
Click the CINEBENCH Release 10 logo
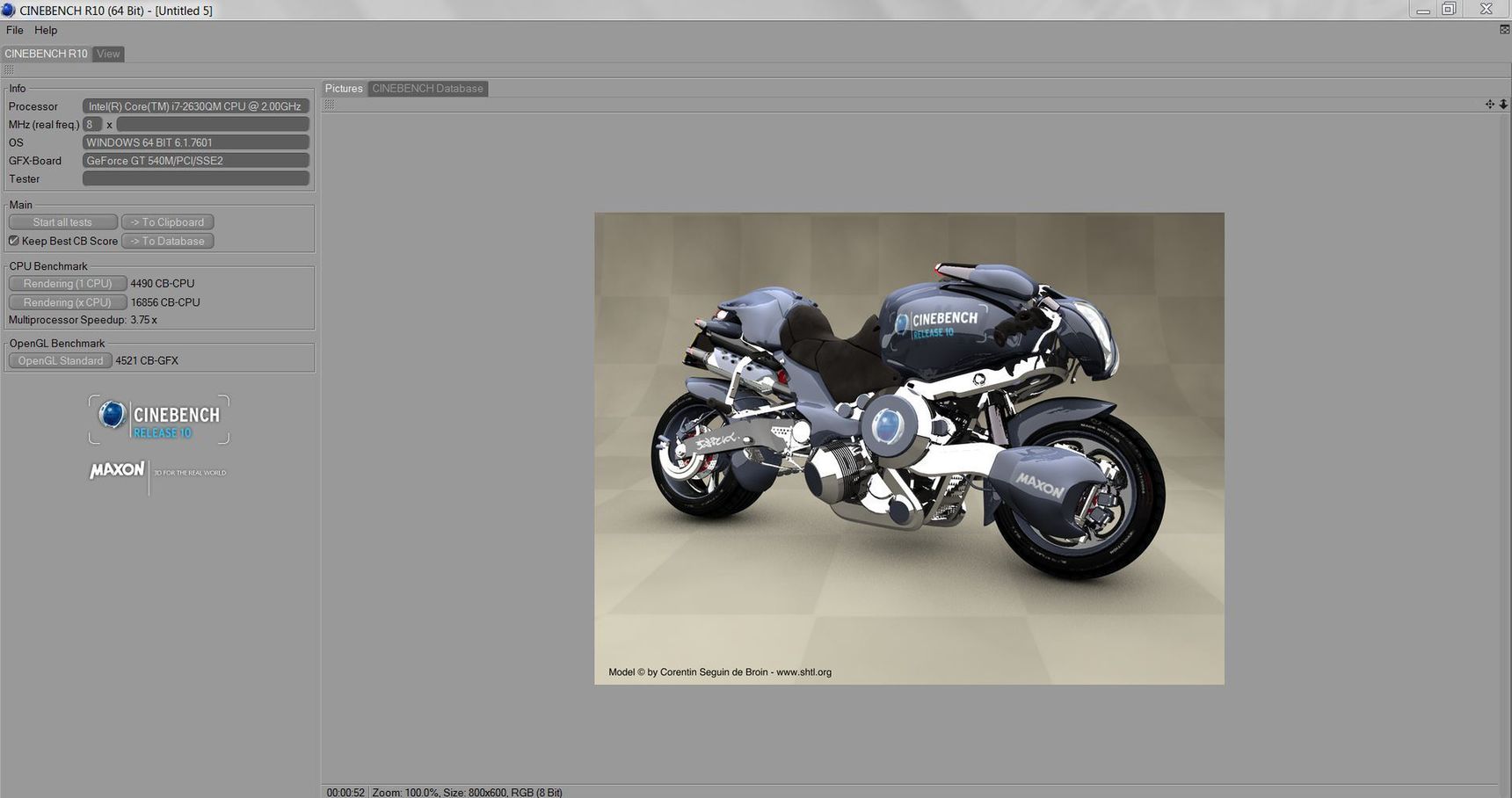coord(159,419)
